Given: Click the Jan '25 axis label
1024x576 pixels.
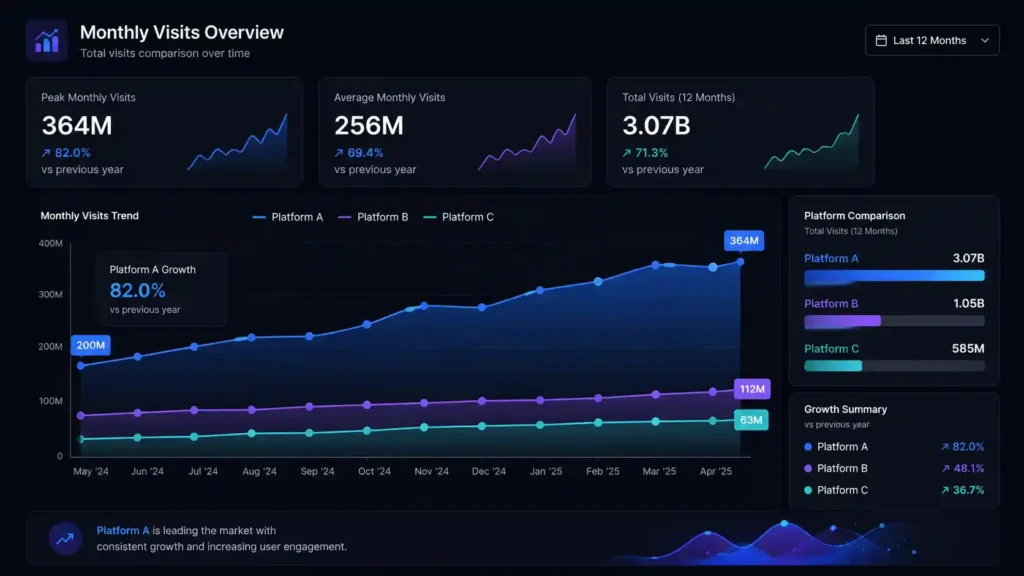Looking at the screenshot, I should click(546, 471).
